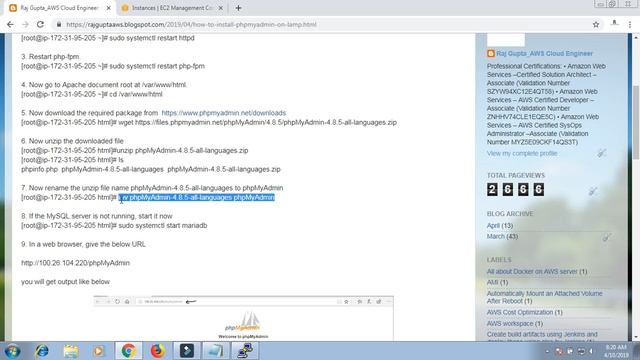Open AWS workspace (1) label link

tap(515, 324)
